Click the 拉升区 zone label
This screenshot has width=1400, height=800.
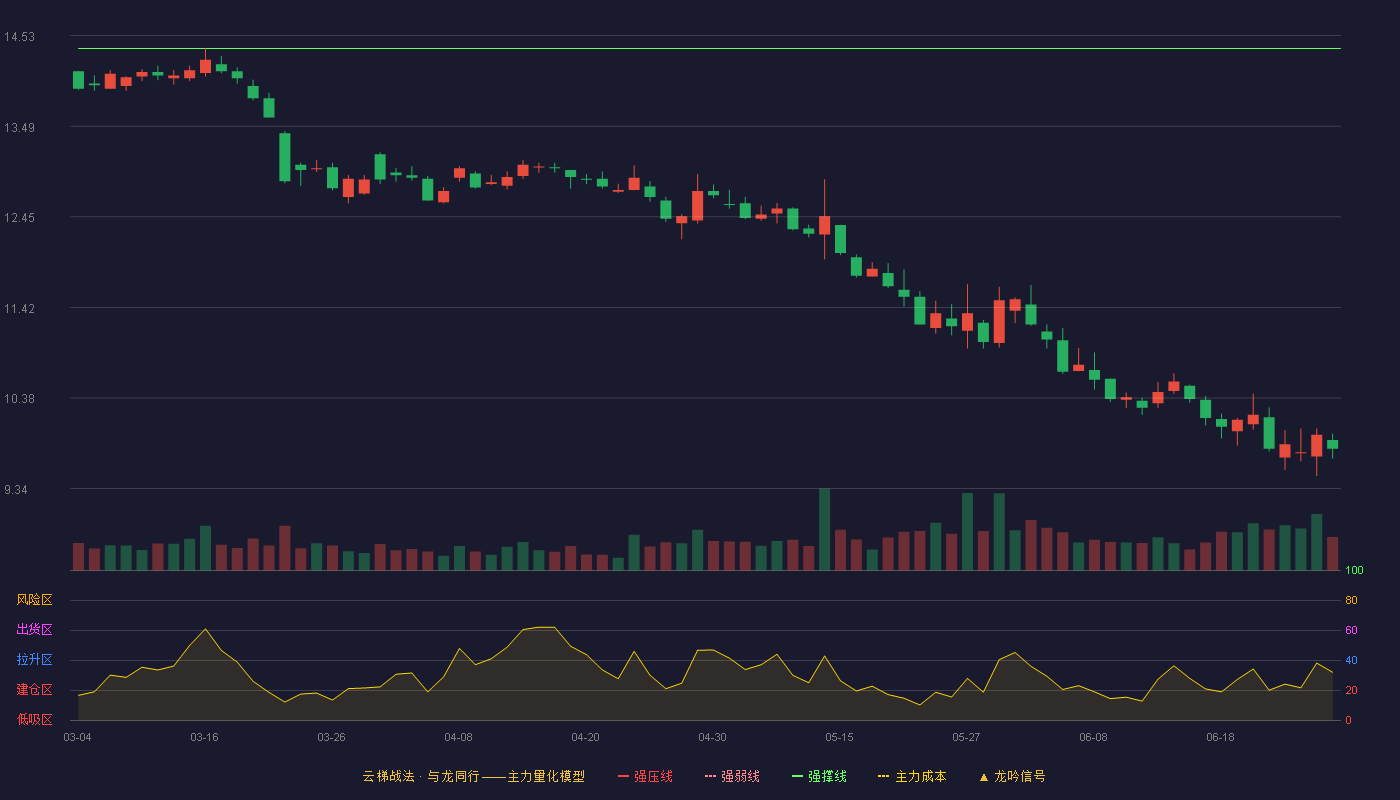point(34,660)
